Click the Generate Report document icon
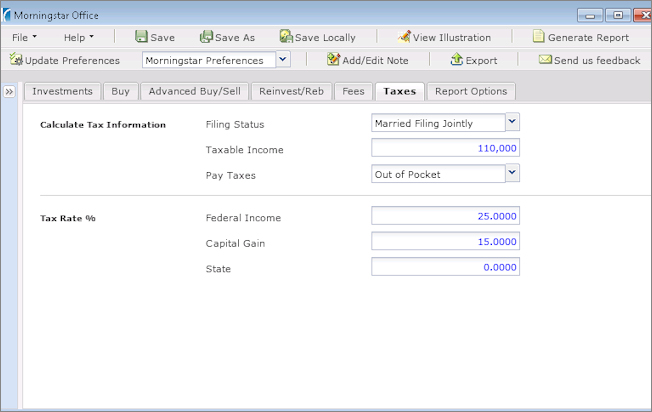This screenshot has height=412, width=652. (539, 37)
